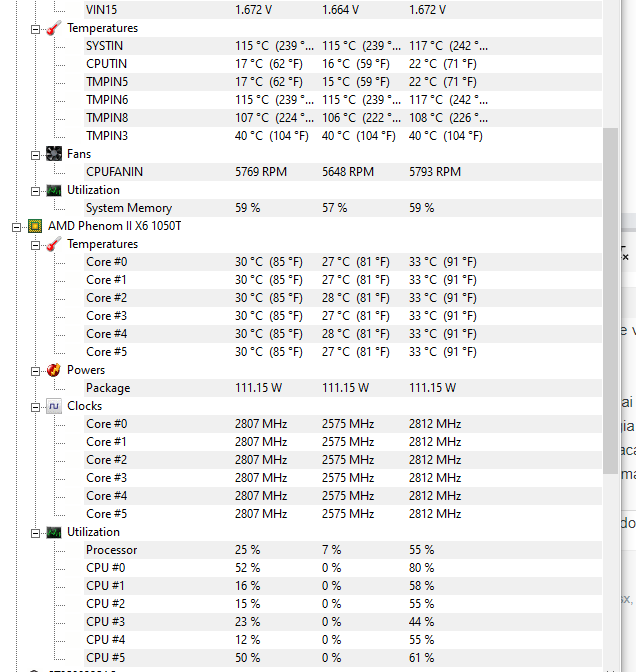Click the fan icon beside Fans

tap(54, 154)
